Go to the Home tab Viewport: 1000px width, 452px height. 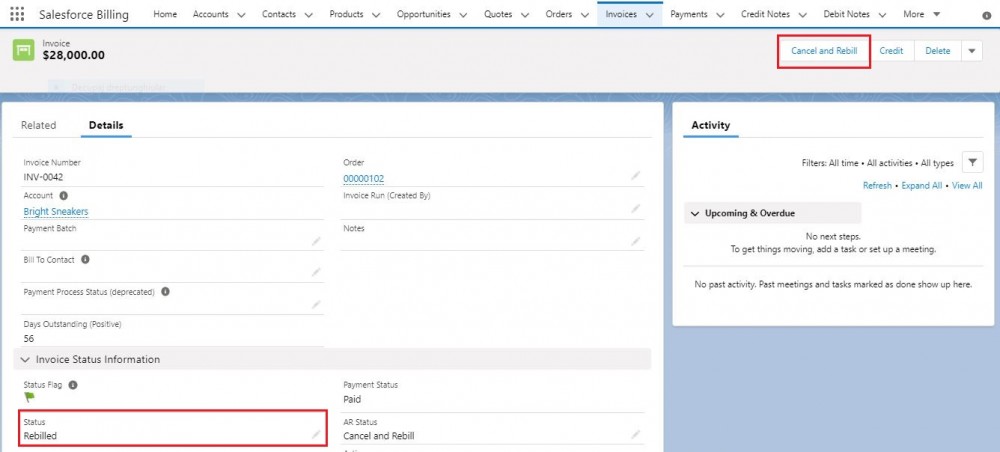click(x=165, y=14)
